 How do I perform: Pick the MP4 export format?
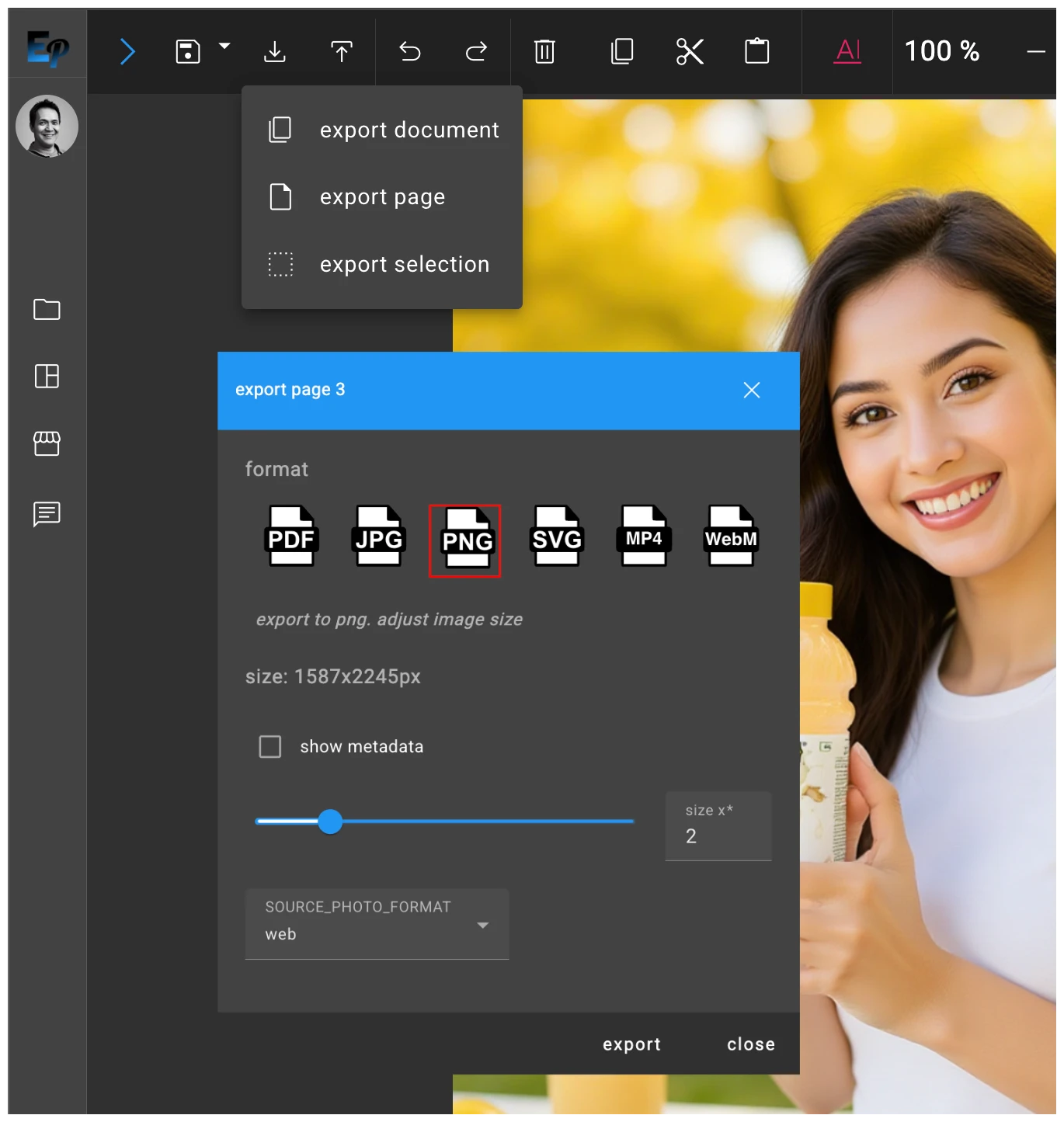point(644,537)
